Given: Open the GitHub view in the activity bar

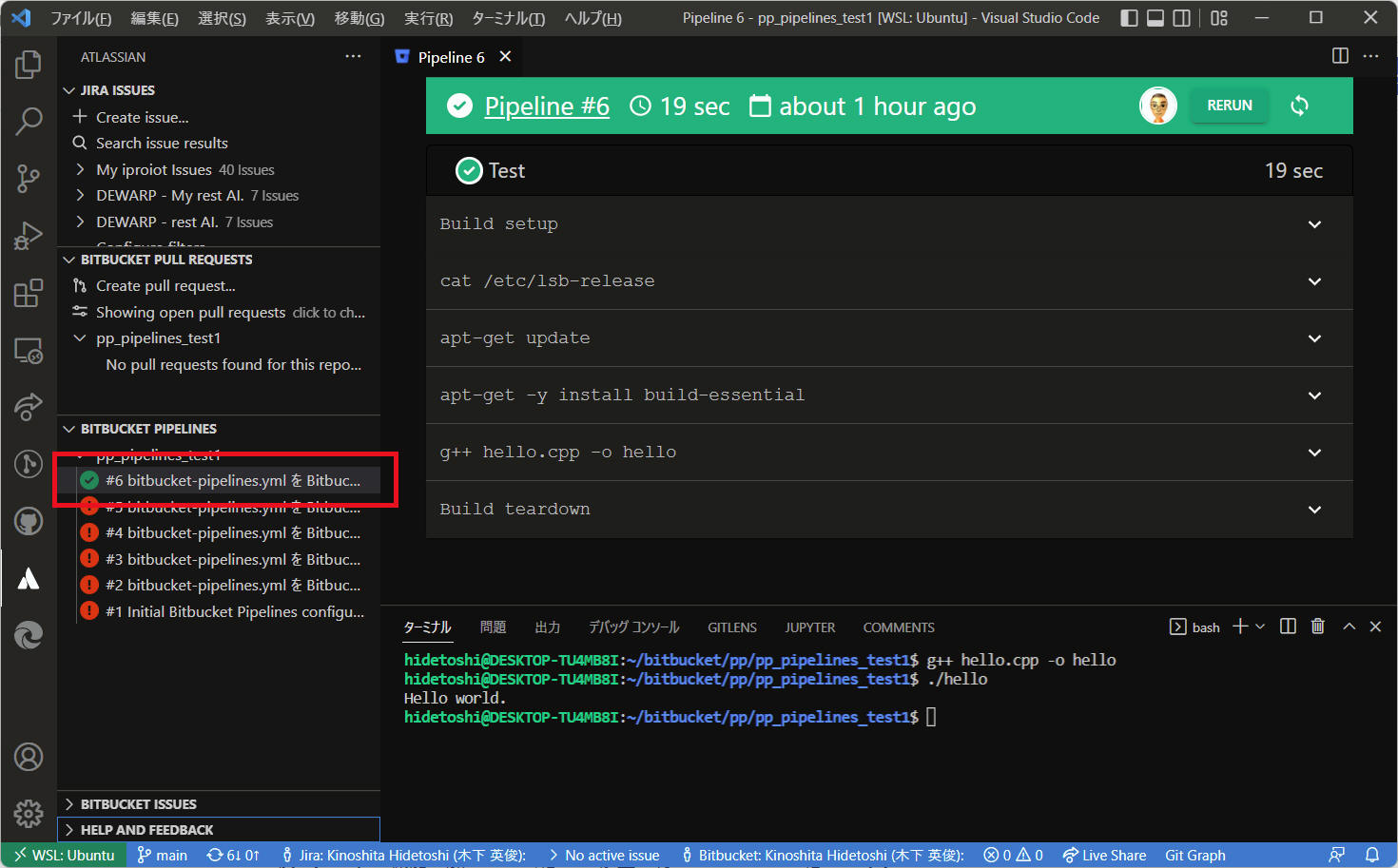Looking at the screenshot, I should [28, 521].
